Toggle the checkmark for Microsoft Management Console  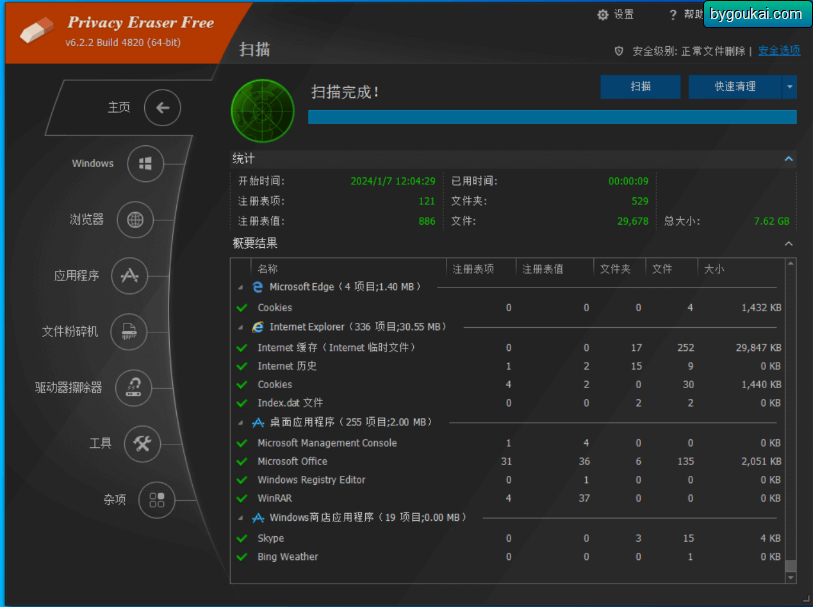242,443
